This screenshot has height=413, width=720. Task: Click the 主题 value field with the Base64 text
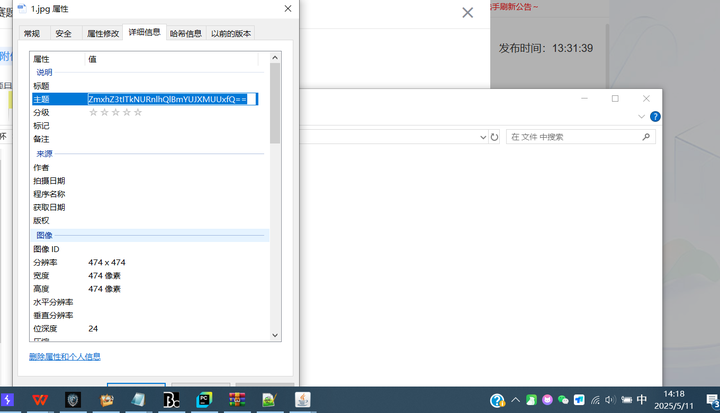click(x=173, y=99)
